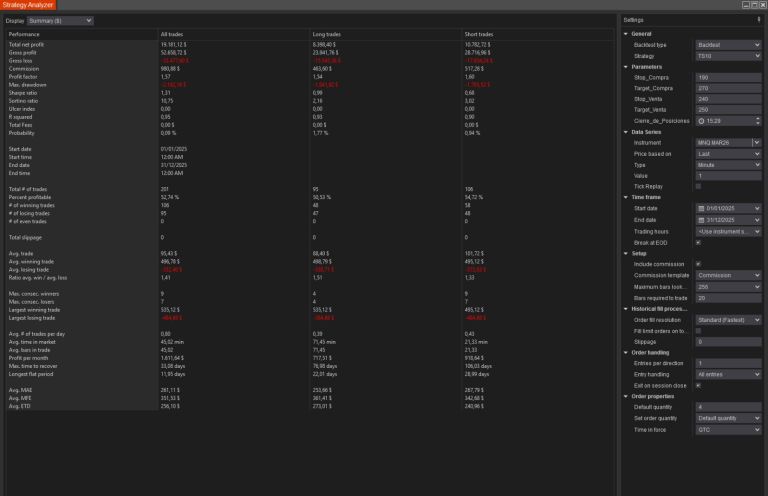Click the clock icon in Cierre_de_Posiciones
Image resolution: width=768 pixels, height=496 pixels.
pyautogui.click(x=701, y=120)
